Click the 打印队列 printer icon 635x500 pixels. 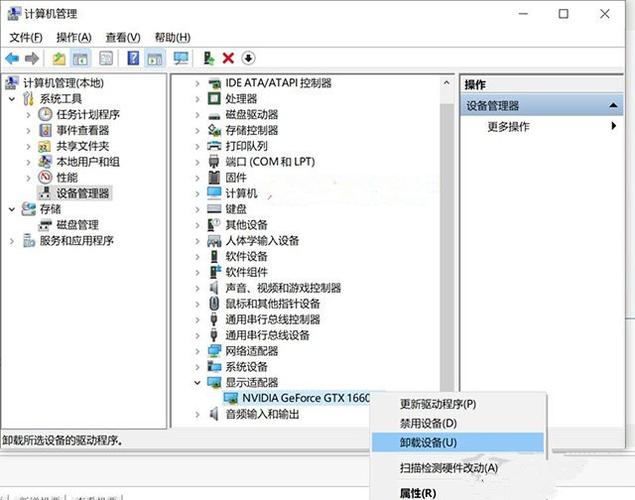[x=214, y=146]
